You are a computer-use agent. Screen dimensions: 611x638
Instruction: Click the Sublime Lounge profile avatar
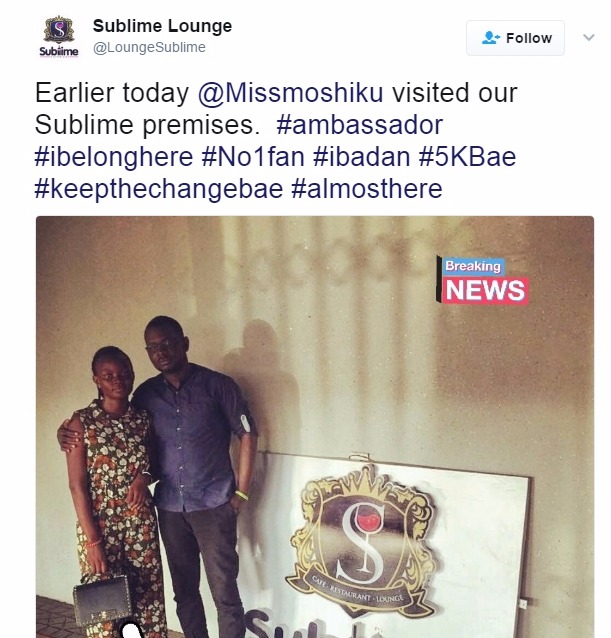pyautogui.click(x=59, y=37)
